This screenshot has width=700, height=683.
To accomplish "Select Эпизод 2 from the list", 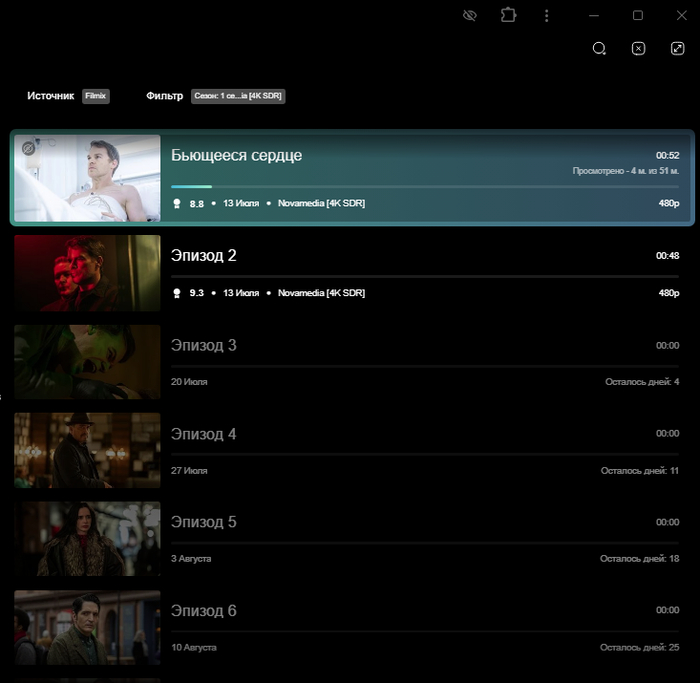I will [x=204, y=256].
